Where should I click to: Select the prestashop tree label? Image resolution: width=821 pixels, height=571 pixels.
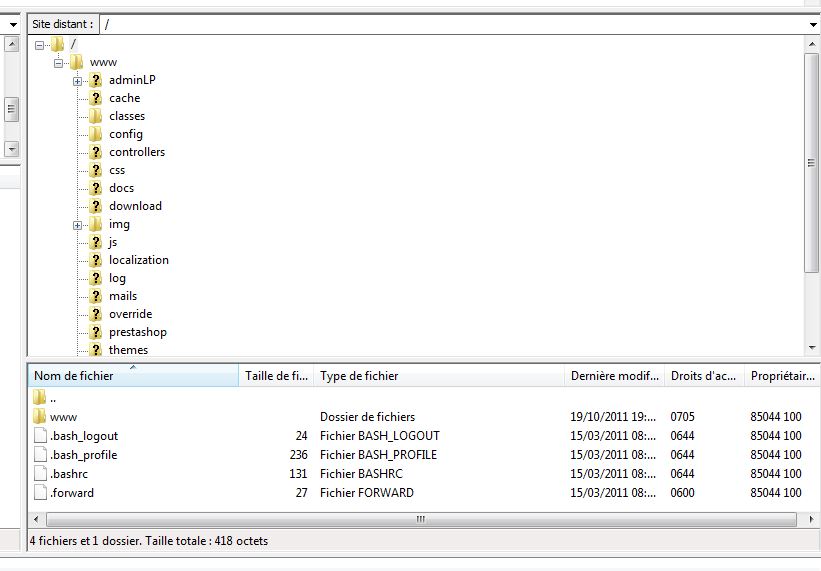click(138, 332)
